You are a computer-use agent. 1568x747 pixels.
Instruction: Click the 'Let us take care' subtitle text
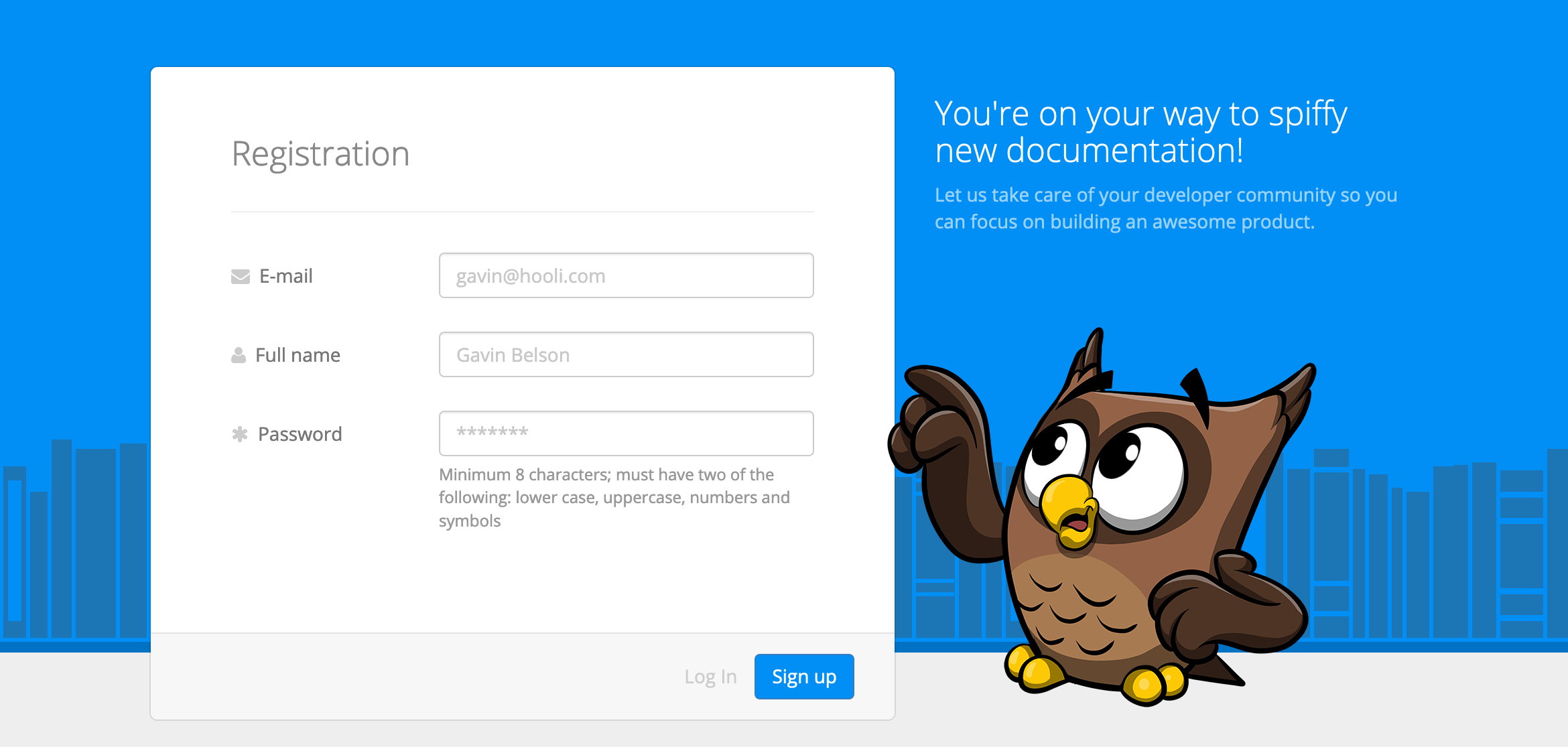[x=1166, y=208]
